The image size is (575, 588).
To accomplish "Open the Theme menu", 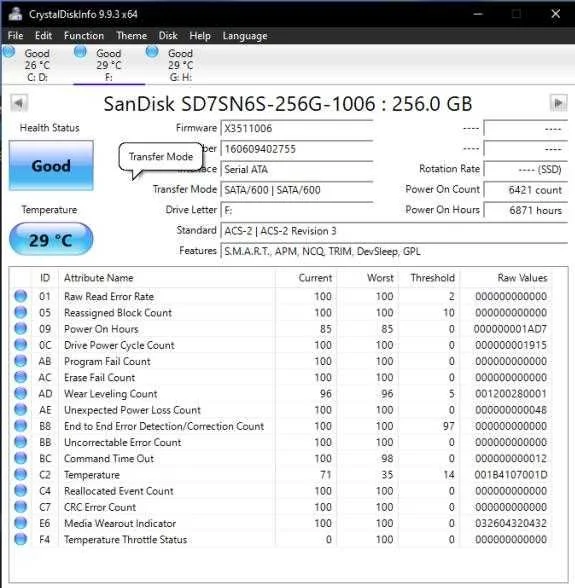I will 131,36.
